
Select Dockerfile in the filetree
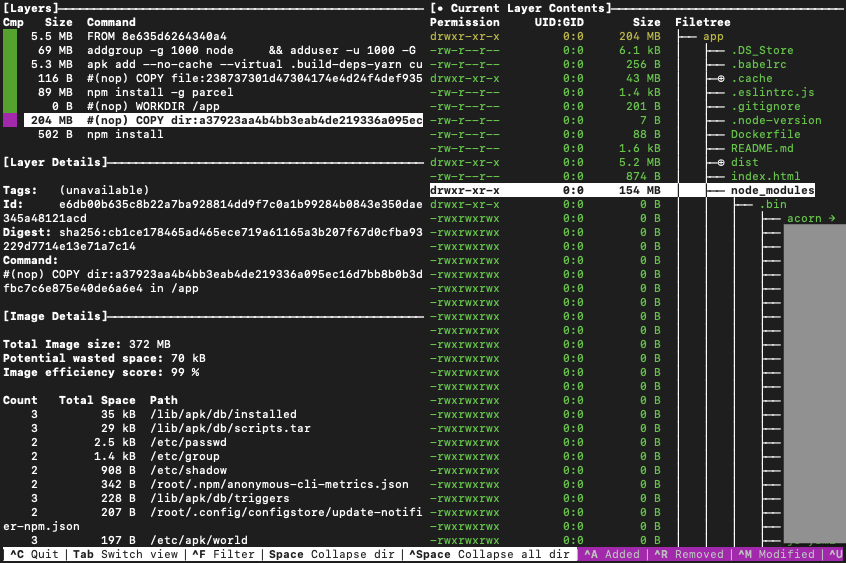pos(765,134)
